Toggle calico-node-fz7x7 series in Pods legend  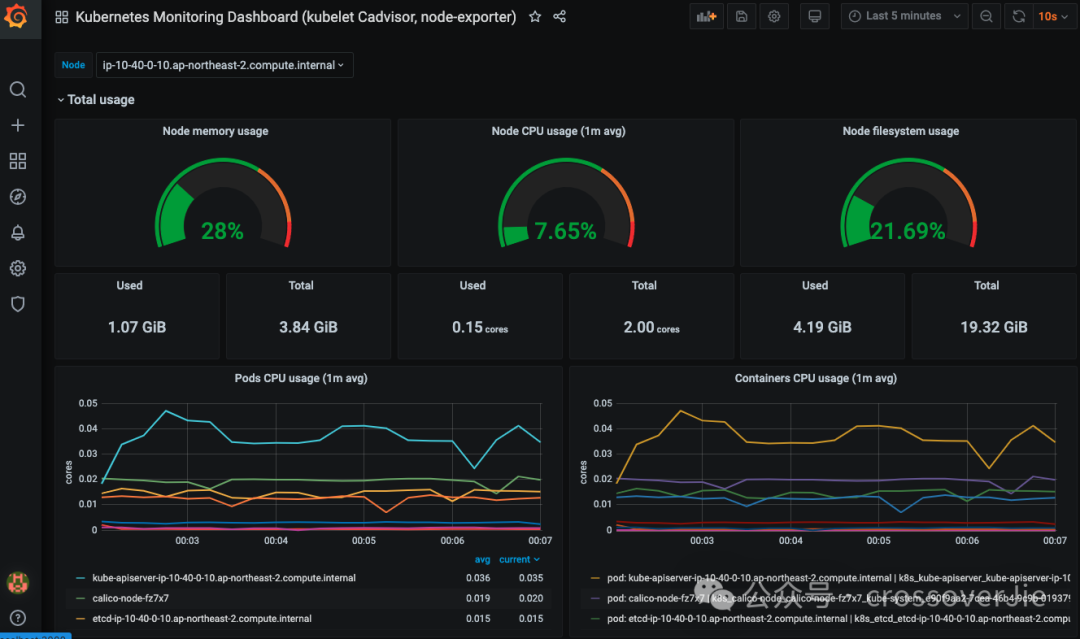130,598
